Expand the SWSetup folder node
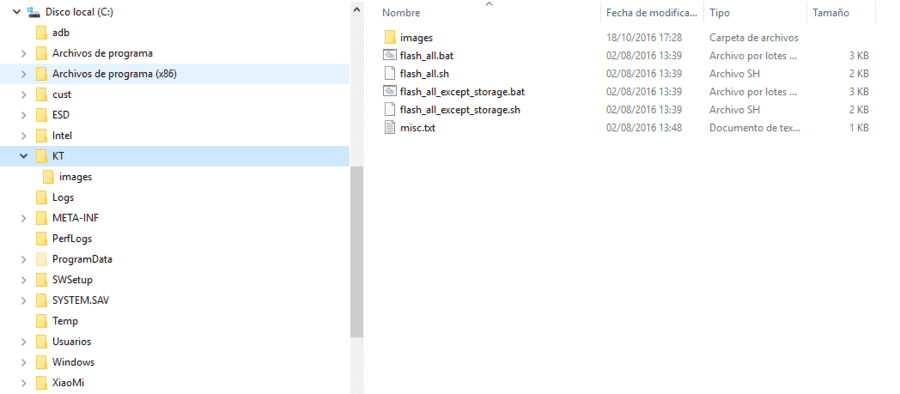This screenshot has height=394, width=900. (24, 280)
